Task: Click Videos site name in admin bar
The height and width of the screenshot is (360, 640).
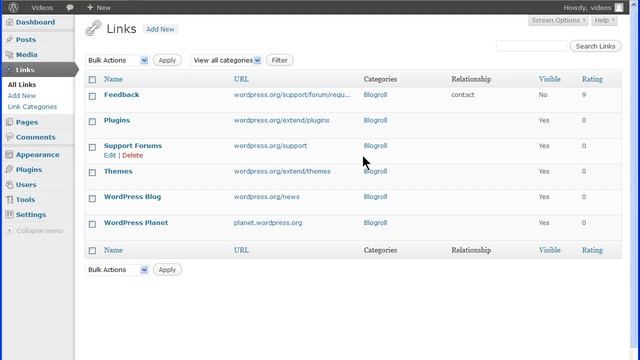Action: tap(42, 8)
